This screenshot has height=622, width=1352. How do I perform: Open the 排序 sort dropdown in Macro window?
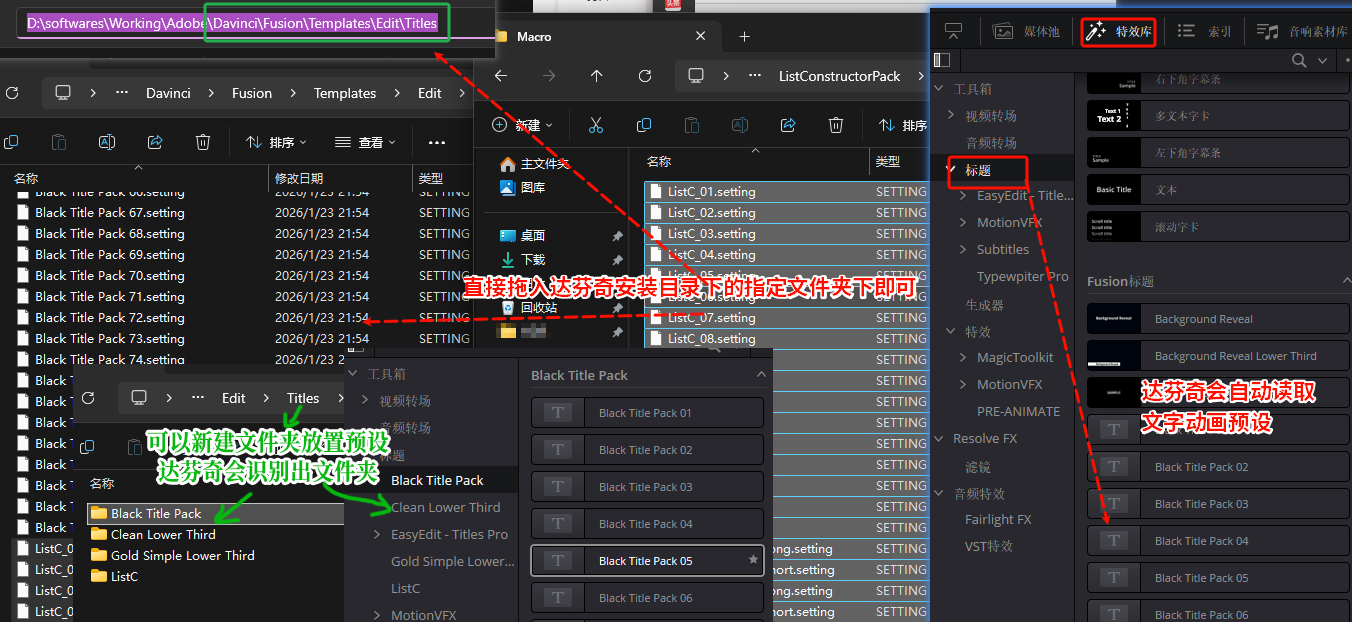[x=902, y=125]
